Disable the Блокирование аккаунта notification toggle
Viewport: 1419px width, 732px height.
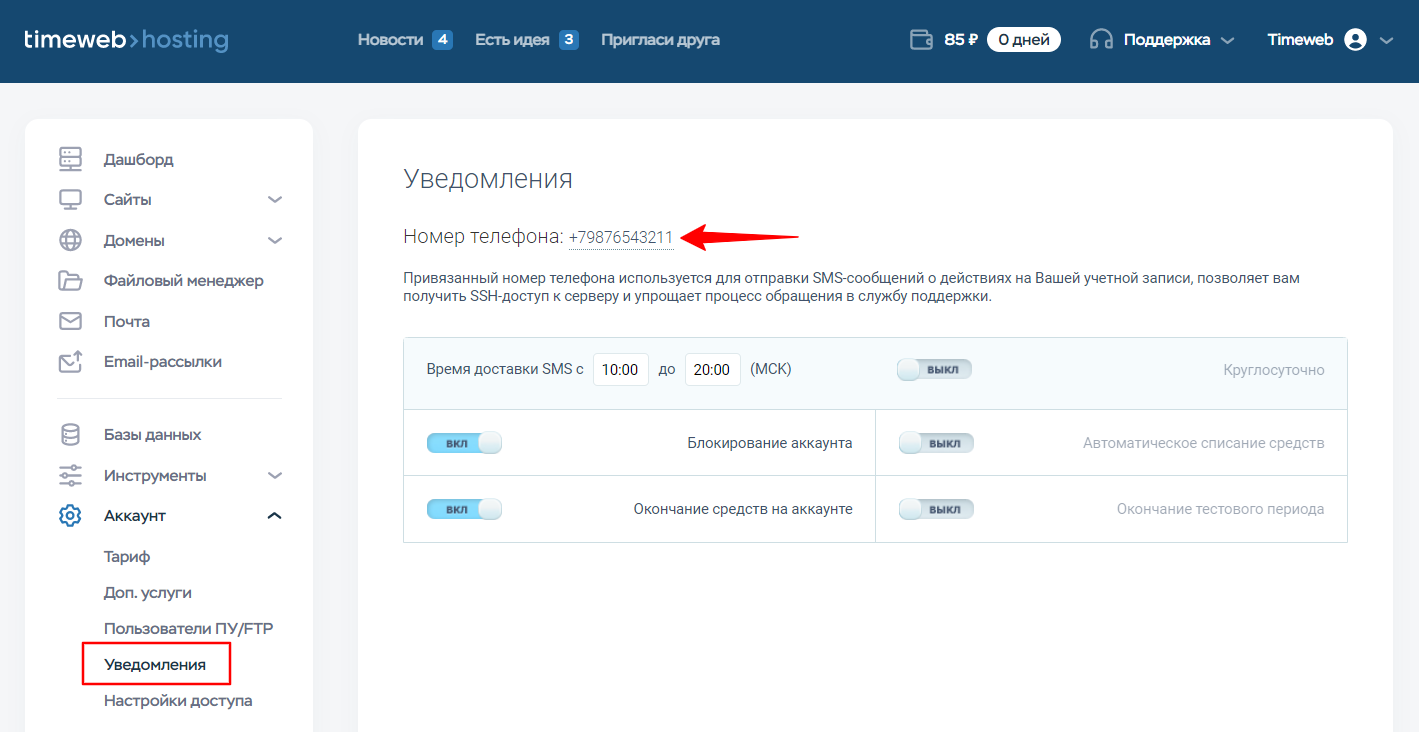[463, 443]
